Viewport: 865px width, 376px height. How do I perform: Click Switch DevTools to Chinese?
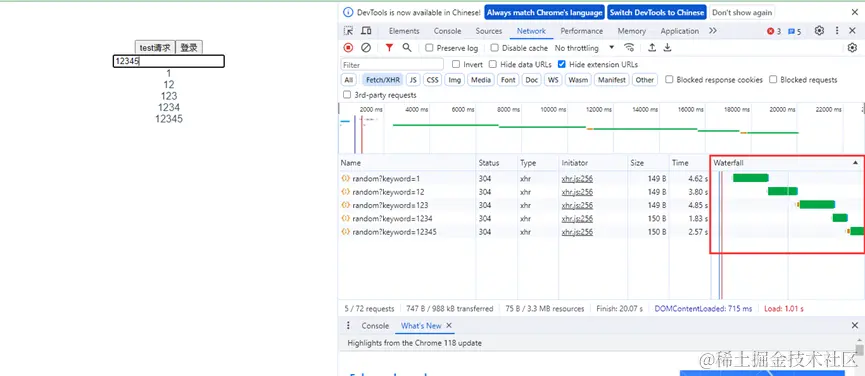657,12
